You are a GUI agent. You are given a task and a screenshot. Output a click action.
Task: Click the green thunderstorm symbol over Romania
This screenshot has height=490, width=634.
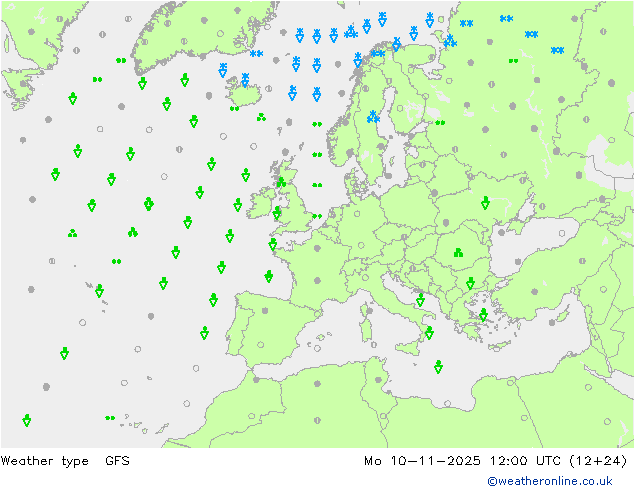[x=458, y=253]
